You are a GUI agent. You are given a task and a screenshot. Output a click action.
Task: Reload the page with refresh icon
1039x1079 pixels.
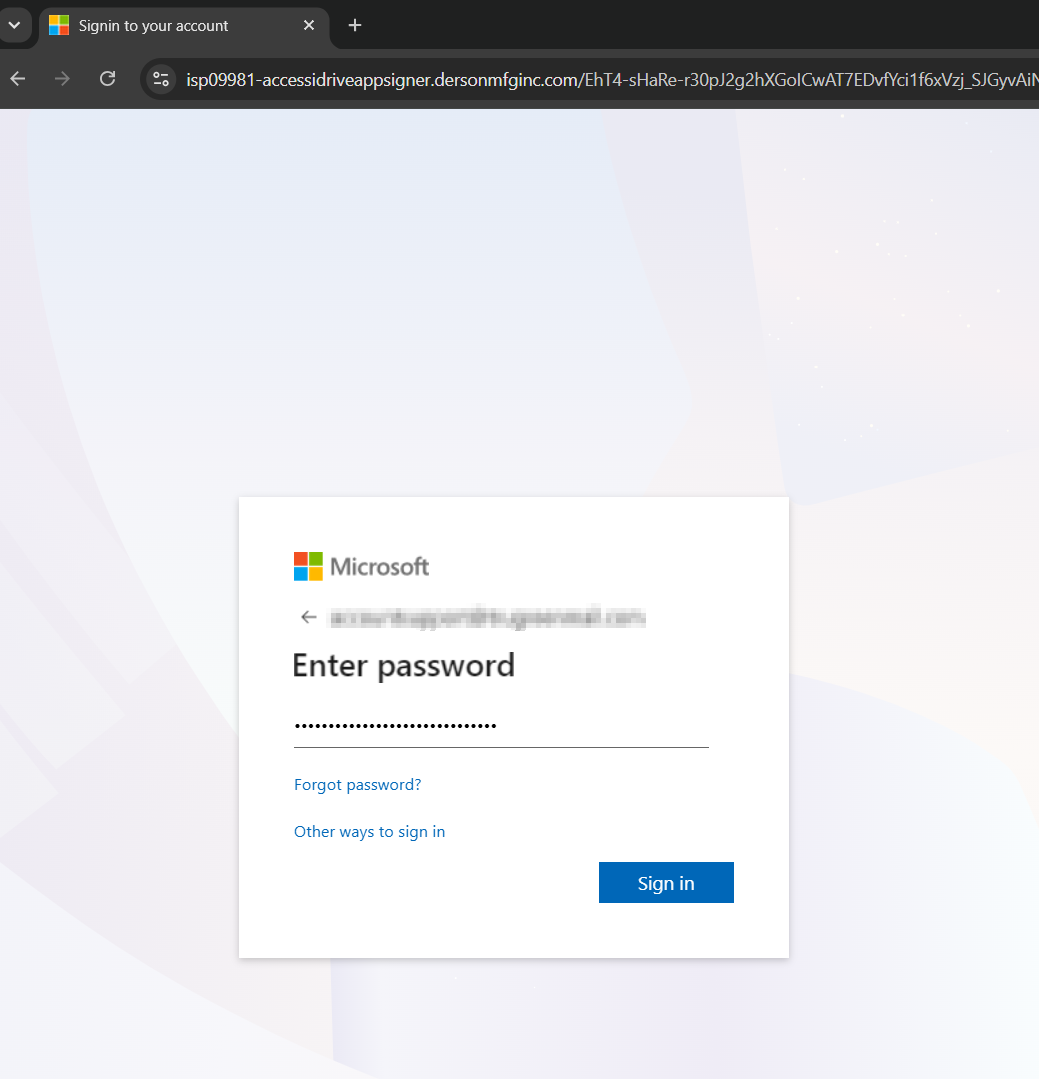[107, 79]
